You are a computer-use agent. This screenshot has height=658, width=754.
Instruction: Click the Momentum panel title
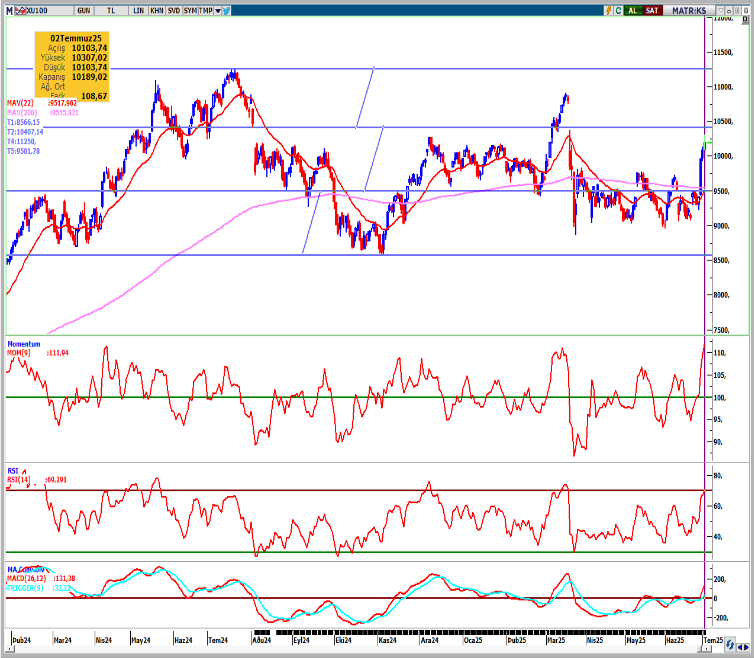[24, 344]
